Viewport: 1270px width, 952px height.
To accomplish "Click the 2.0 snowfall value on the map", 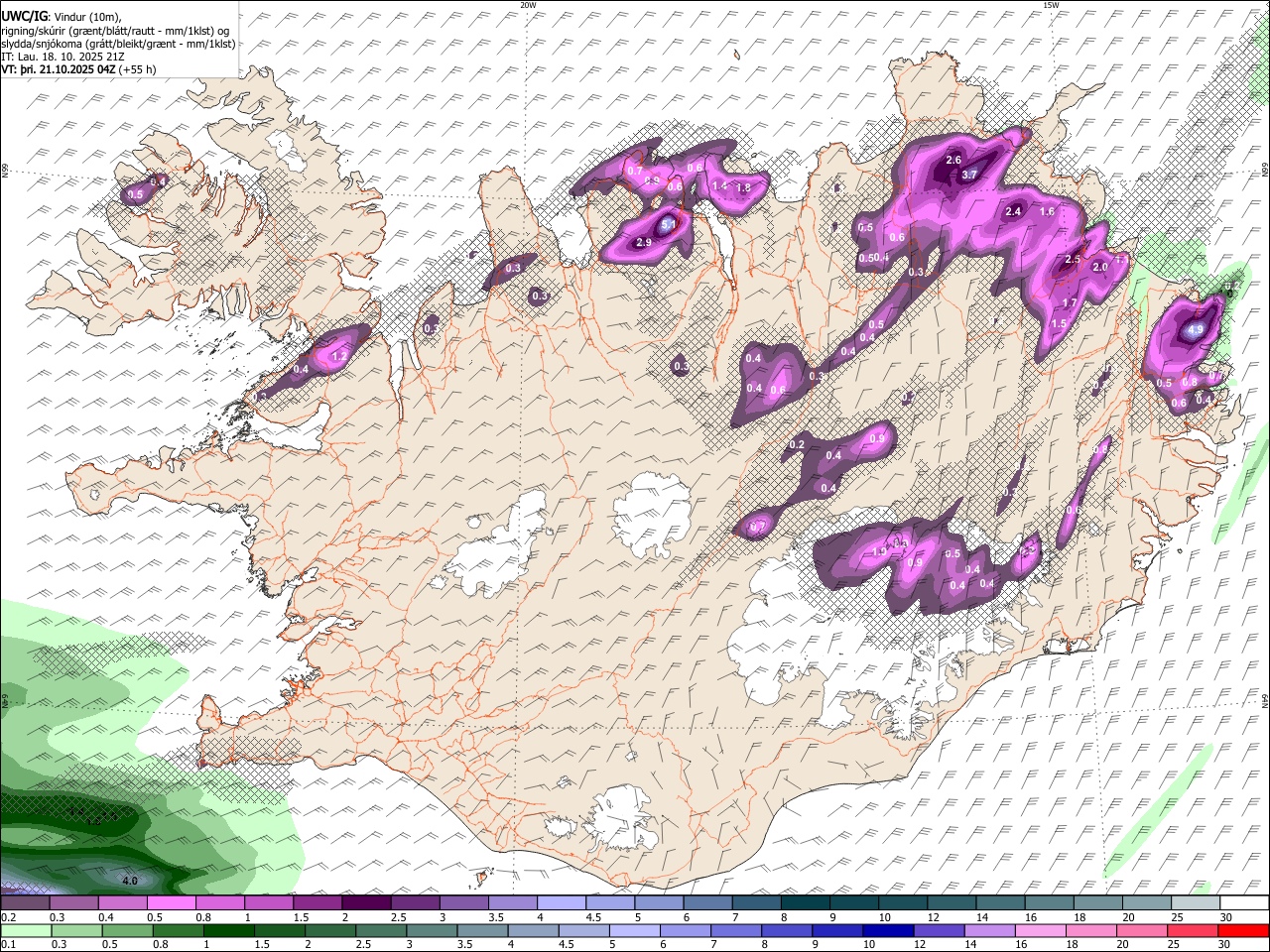I will coord(1099,267).
